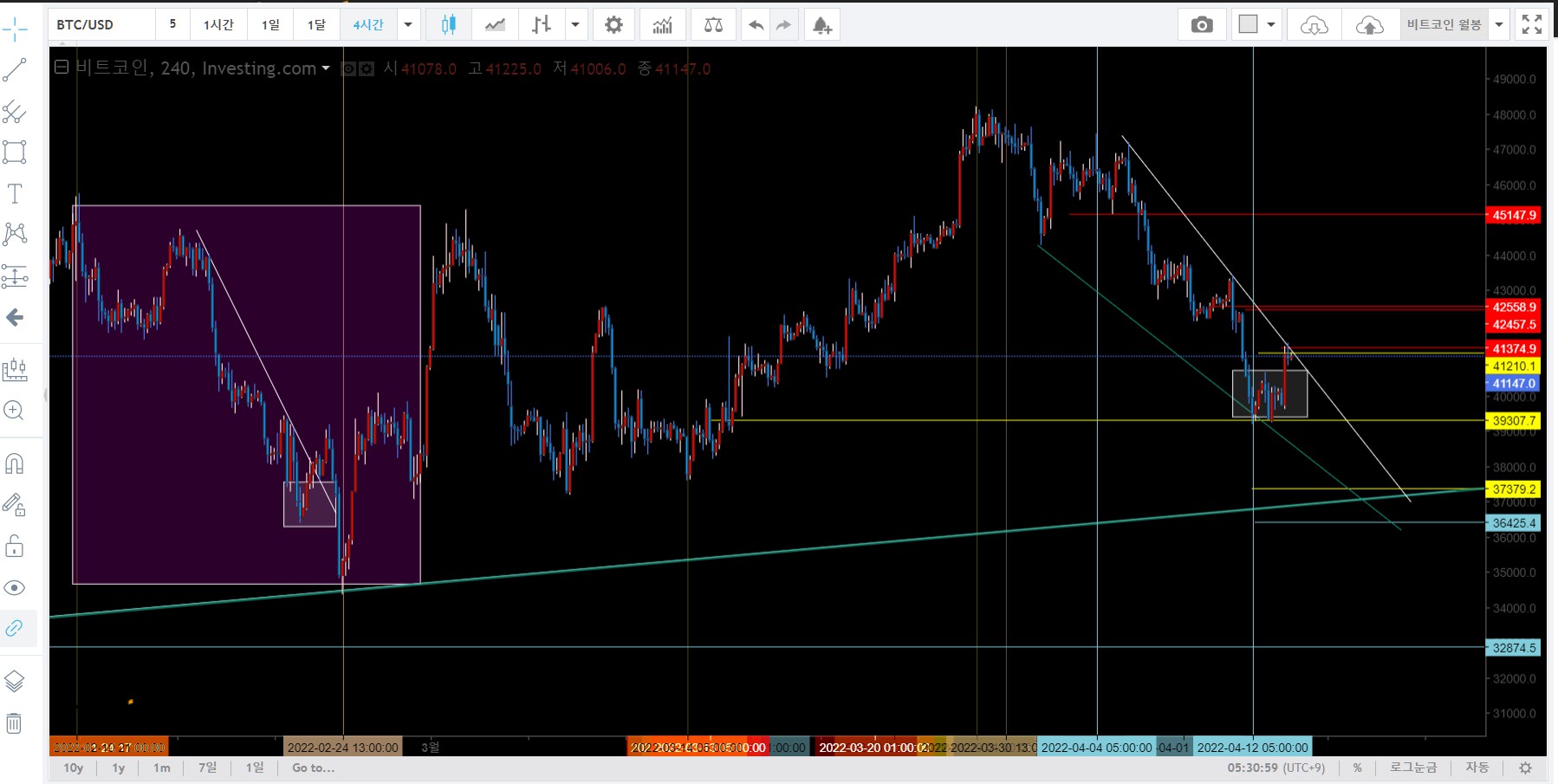Click the compare scales icon
1558x784 pixels.
713,25
